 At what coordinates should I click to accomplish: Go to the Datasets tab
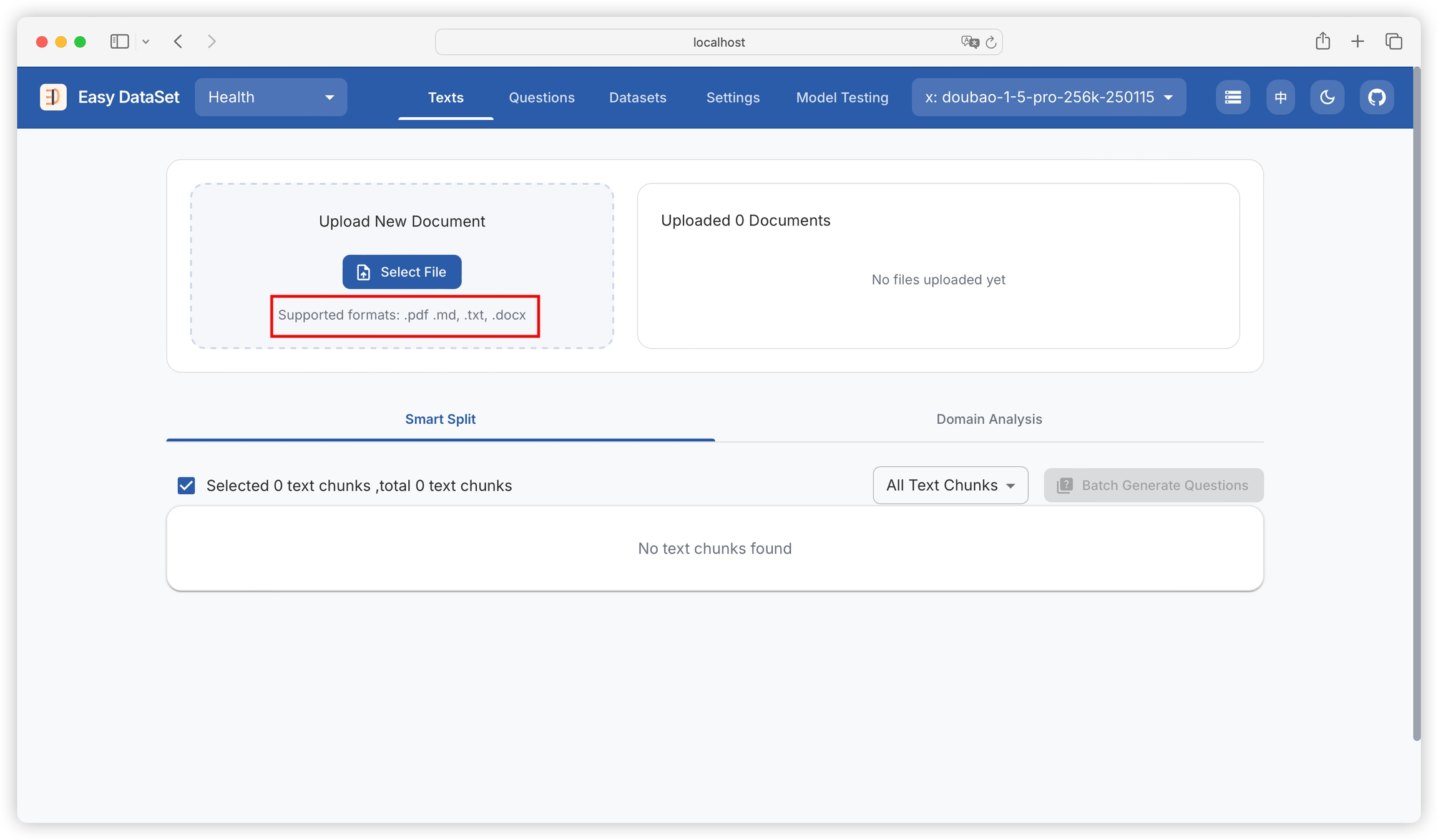637,97
